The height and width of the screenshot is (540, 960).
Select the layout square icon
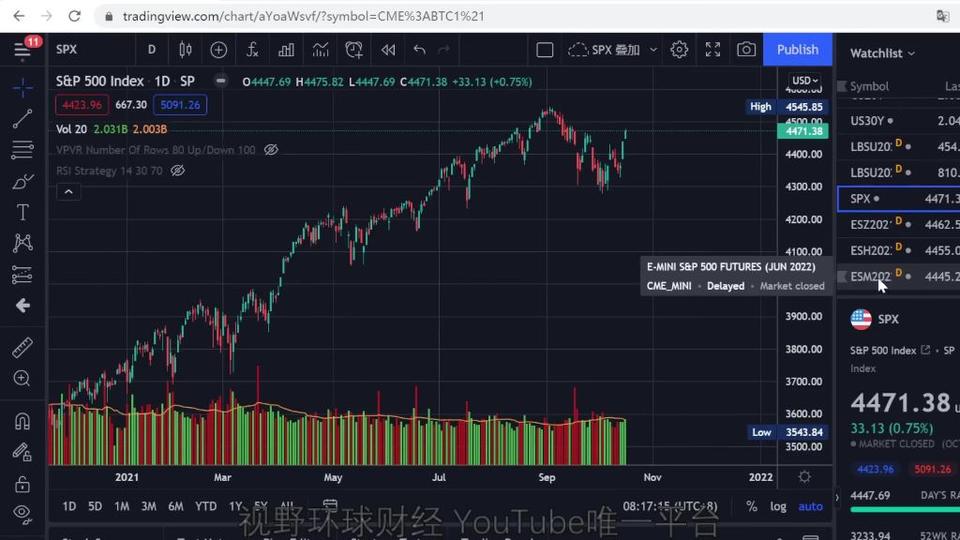544,50
